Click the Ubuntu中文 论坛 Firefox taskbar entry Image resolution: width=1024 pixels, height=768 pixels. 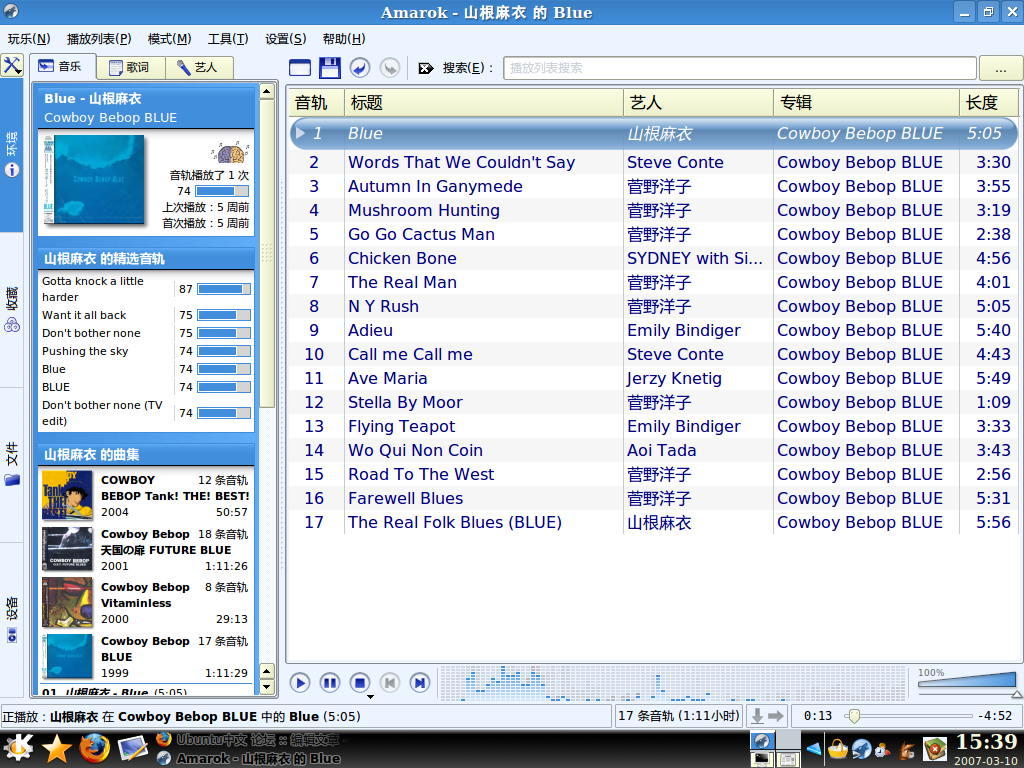[252, 740]
